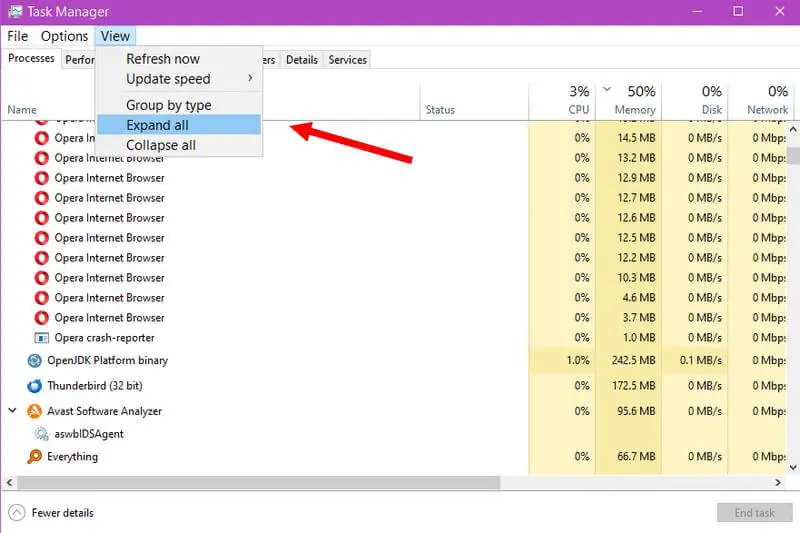This screenshot has width=800, height=533.
Task: Click Opera icon in 12.5 MB row
Action: click(x=41, y=238)
